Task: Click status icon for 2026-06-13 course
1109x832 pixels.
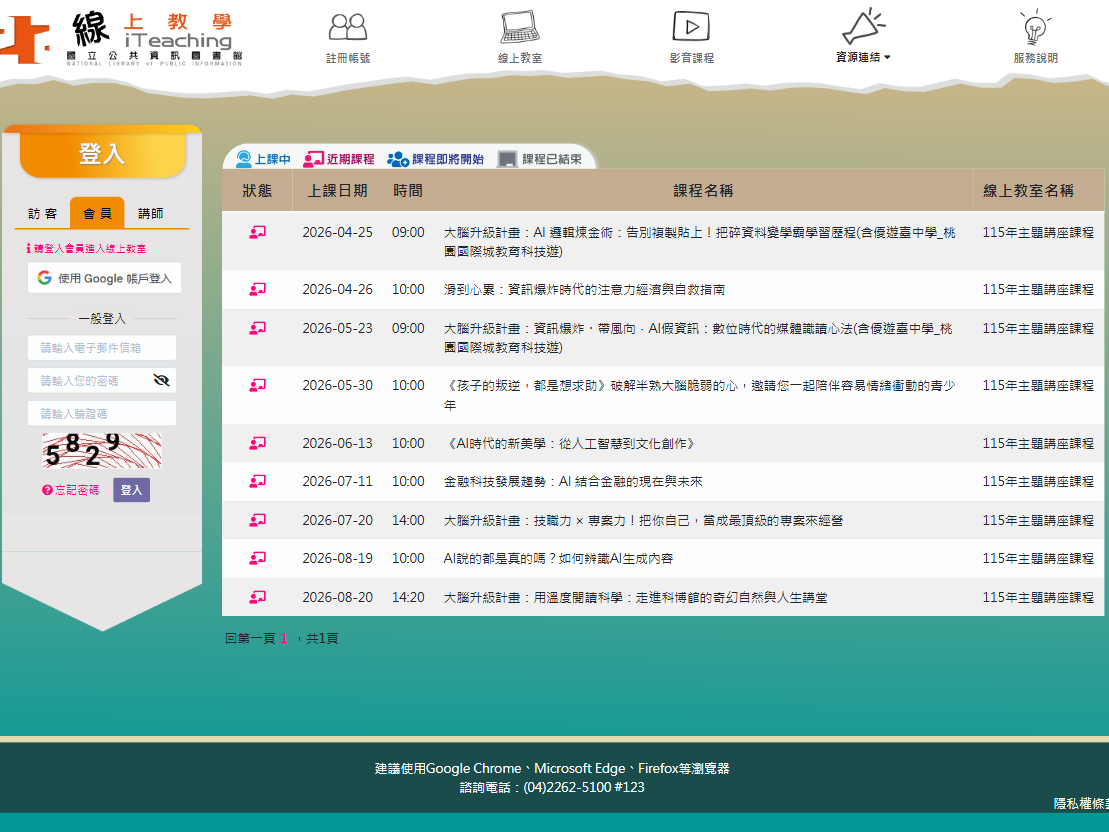Action: pos(257,443)
